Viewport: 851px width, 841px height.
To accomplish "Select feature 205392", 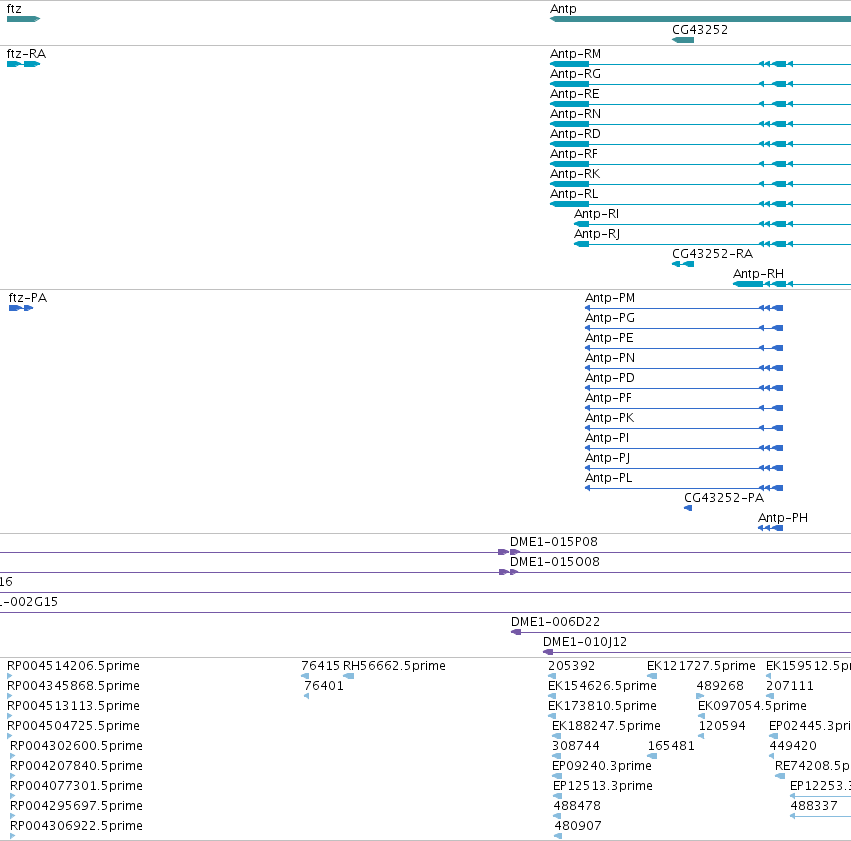I will 571,666.
